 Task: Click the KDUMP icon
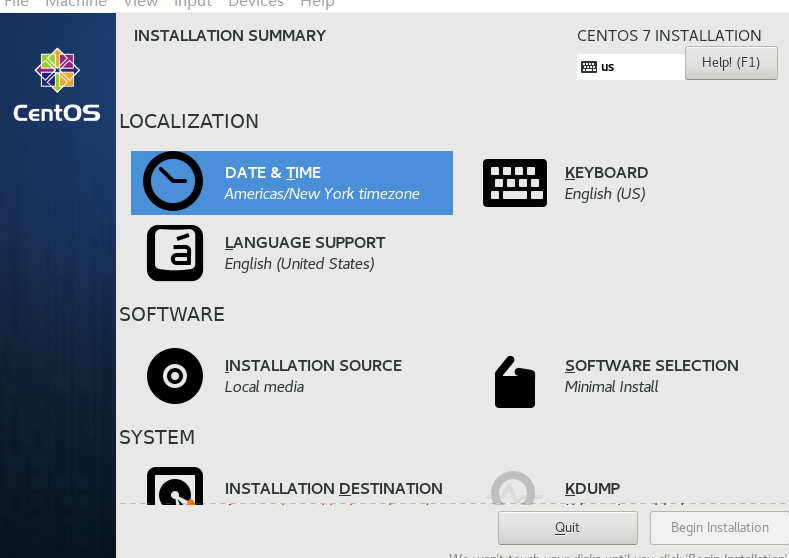coord(515,488)
